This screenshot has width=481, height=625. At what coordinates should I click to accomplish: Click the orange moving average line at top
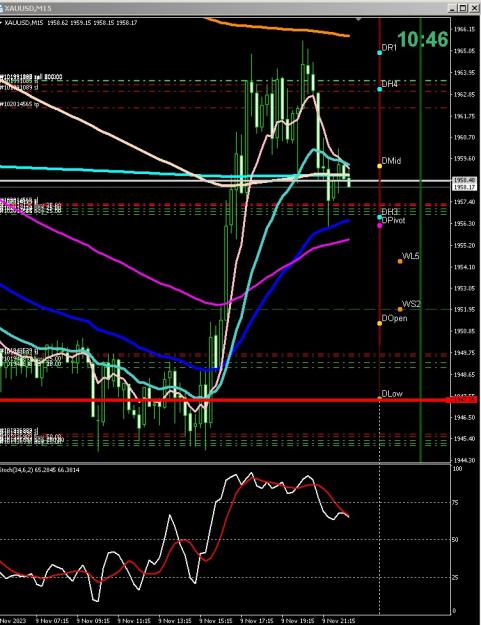tap(279, 28)
